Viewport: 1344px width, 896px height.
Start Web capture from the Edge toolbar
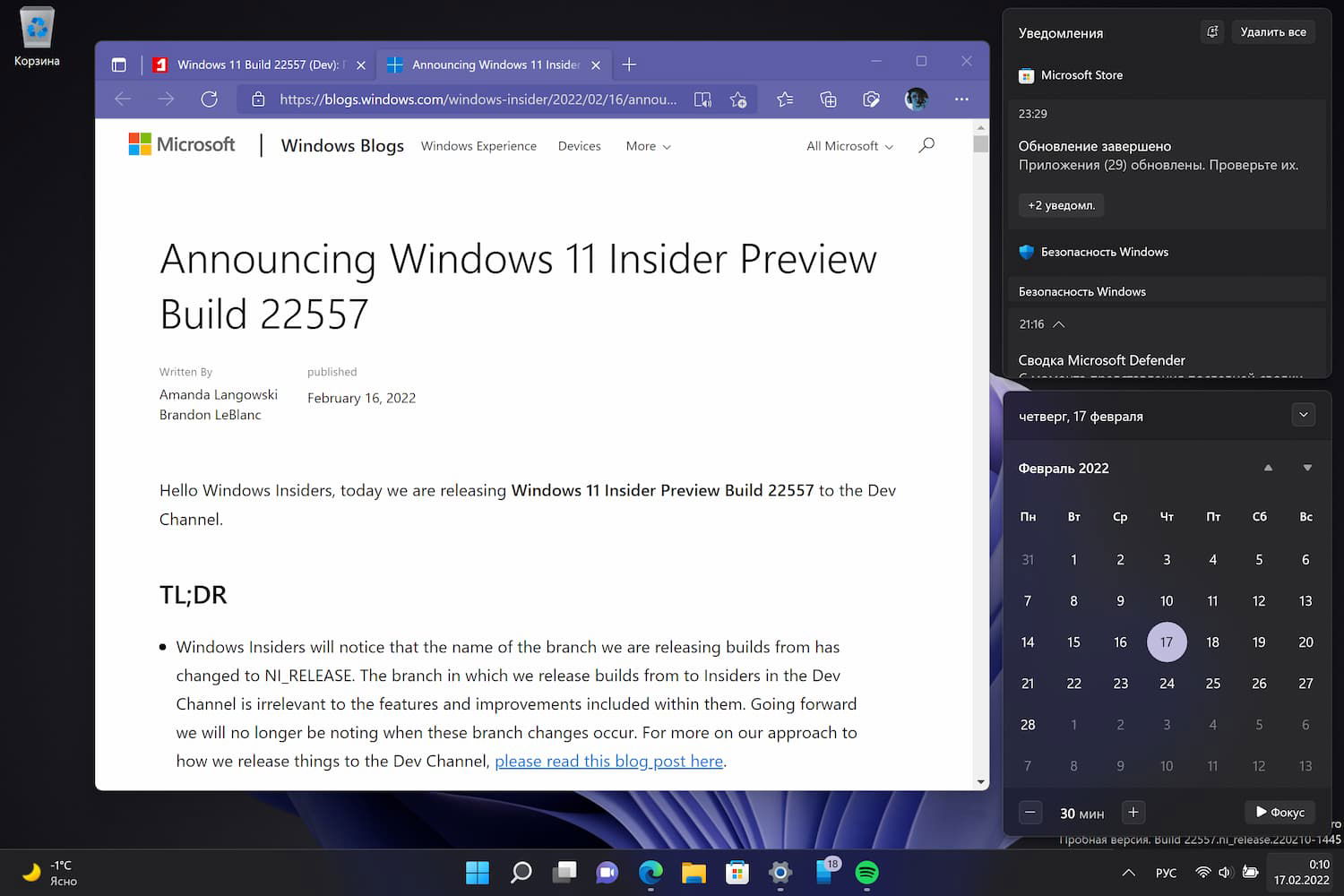(871, 99)
